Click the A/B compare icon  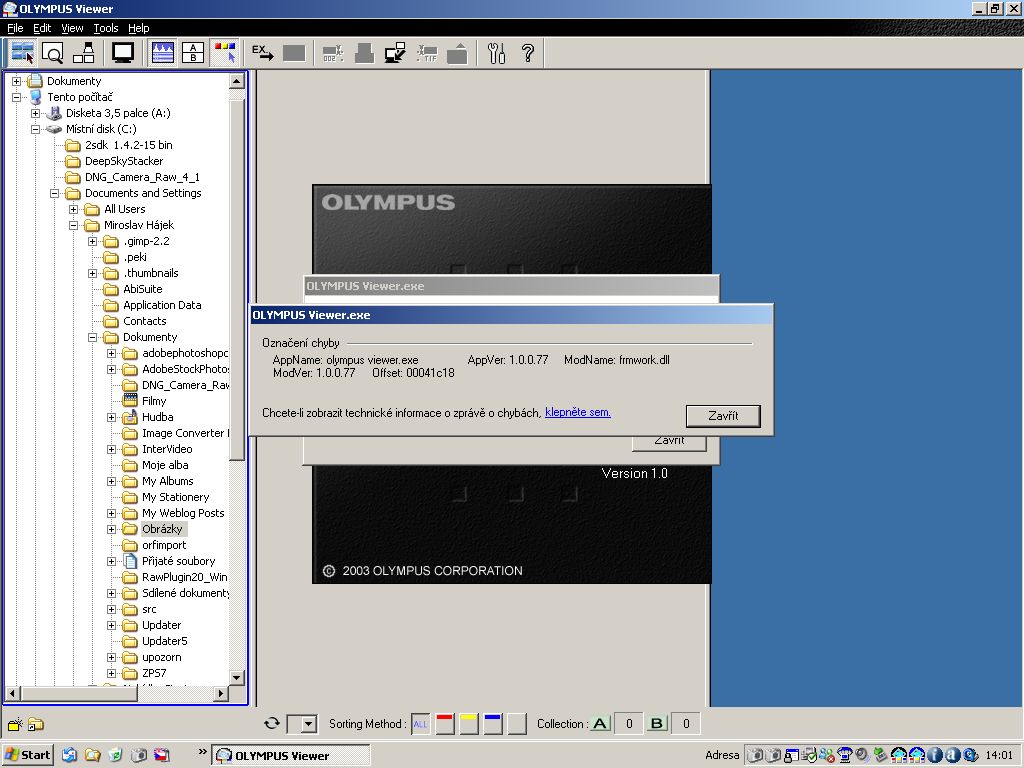[193, 53]
